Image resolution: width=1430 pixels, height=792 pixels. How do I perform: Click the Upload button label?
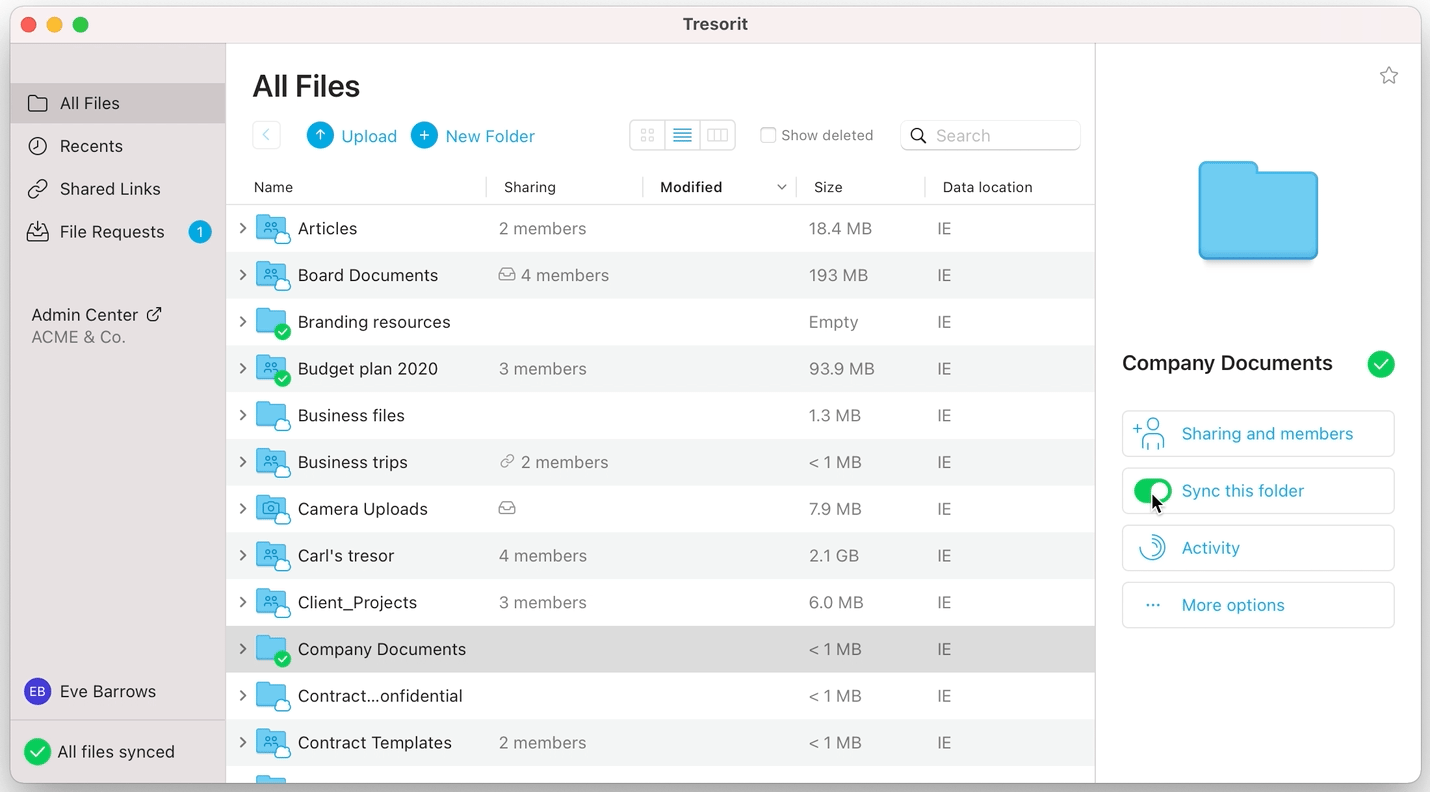point(369,136)
